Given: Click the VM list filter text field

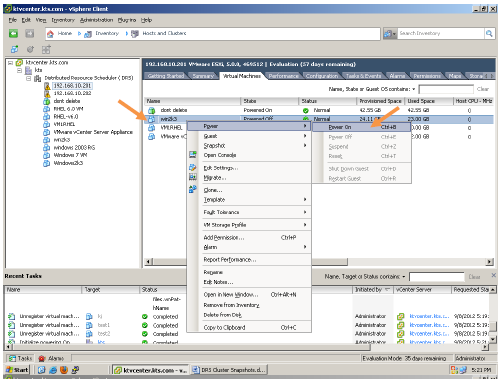Looking at the screenshot, I should click(446, 89).
